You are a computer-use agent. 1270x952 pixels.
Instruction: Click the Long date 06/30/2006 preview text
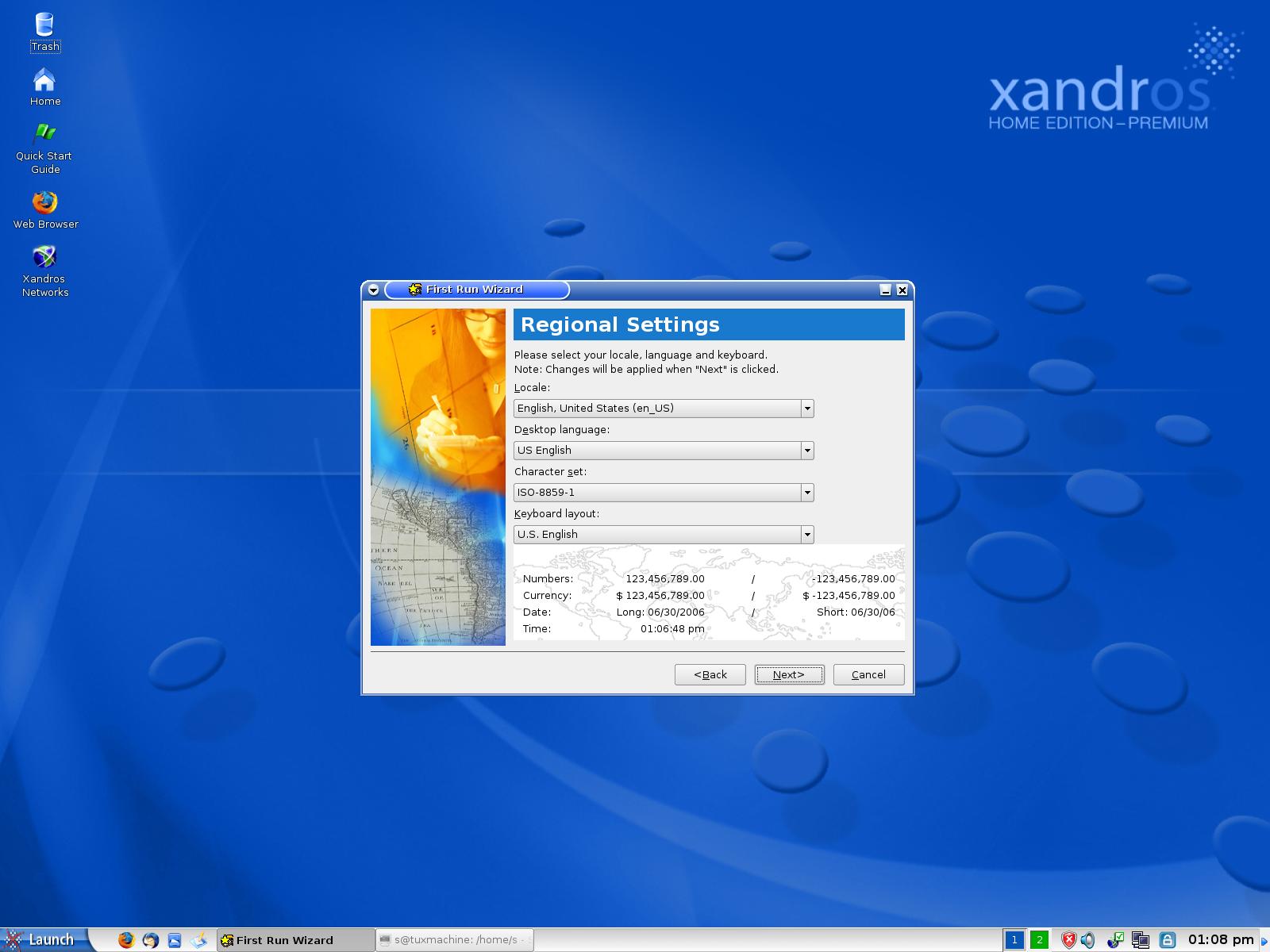pyautogui.click(x=660, y=612)
